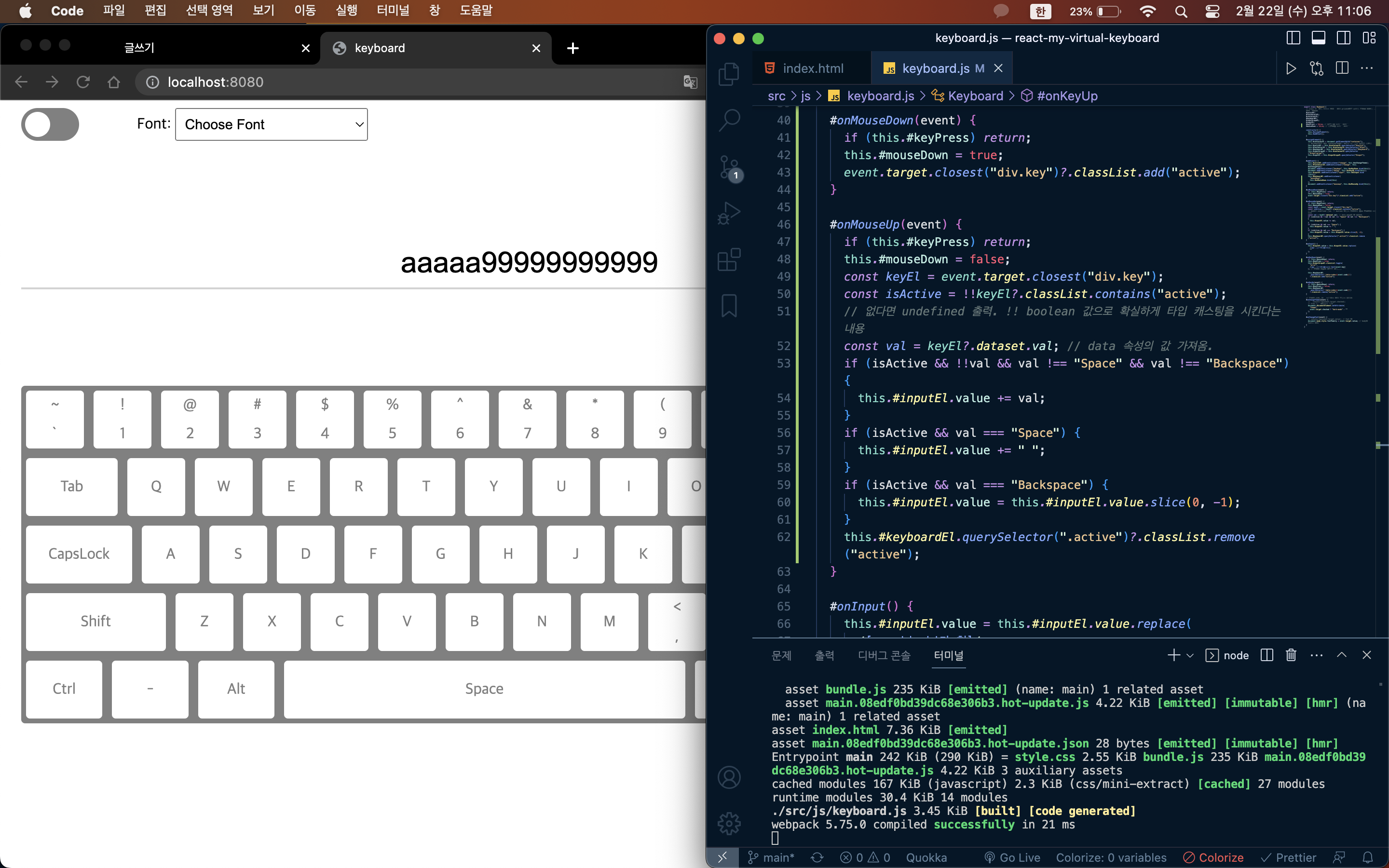Viewport: 1389px width, 868px height.
Task: Open the Run and Debug view
Action: pyautogui.click(x=729, y=213)
